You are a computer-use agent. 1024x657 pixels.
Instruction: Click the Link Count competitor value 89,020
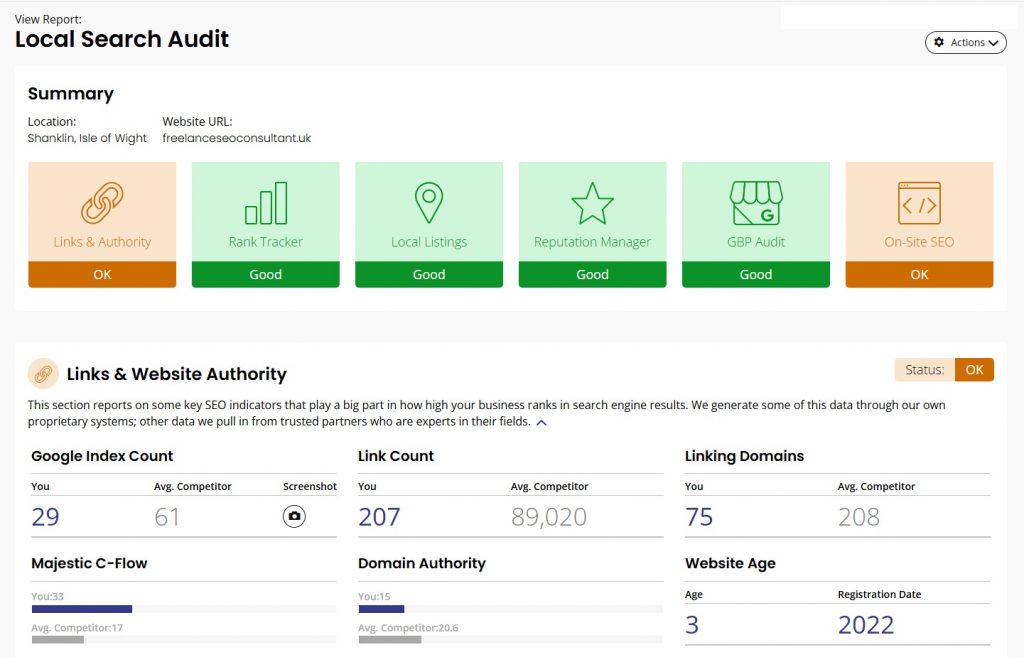[x=549, y=517]
